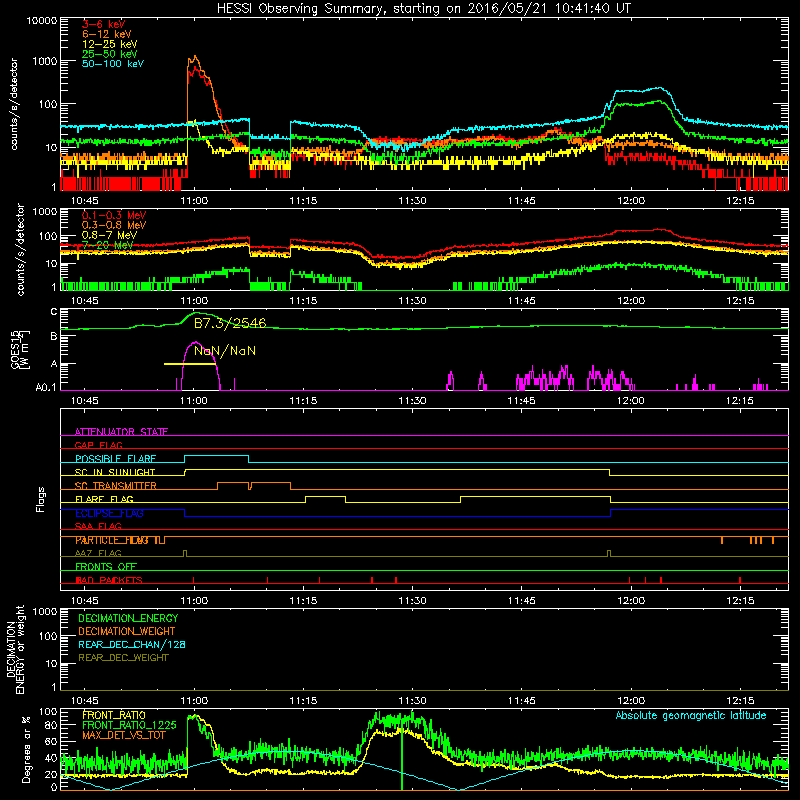The width and height of the screenshot is (800, 800).
Task: Click the 12:00 tick label under the MeV panel
Action: [x=631, y=301]
